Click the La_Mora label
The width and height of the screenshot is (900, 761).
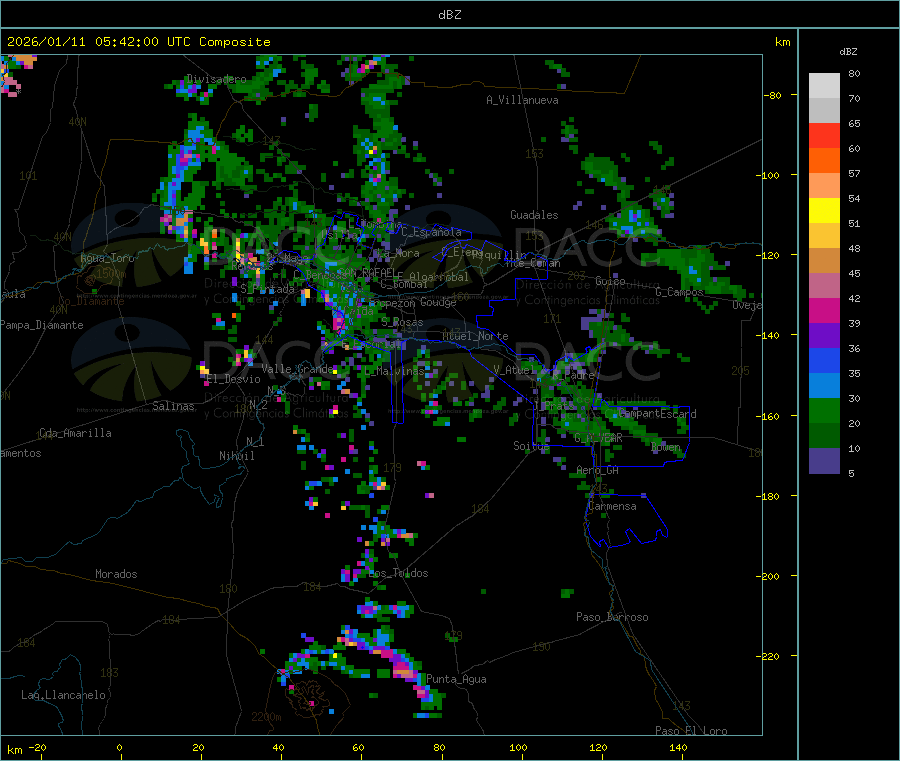point(398,253)
